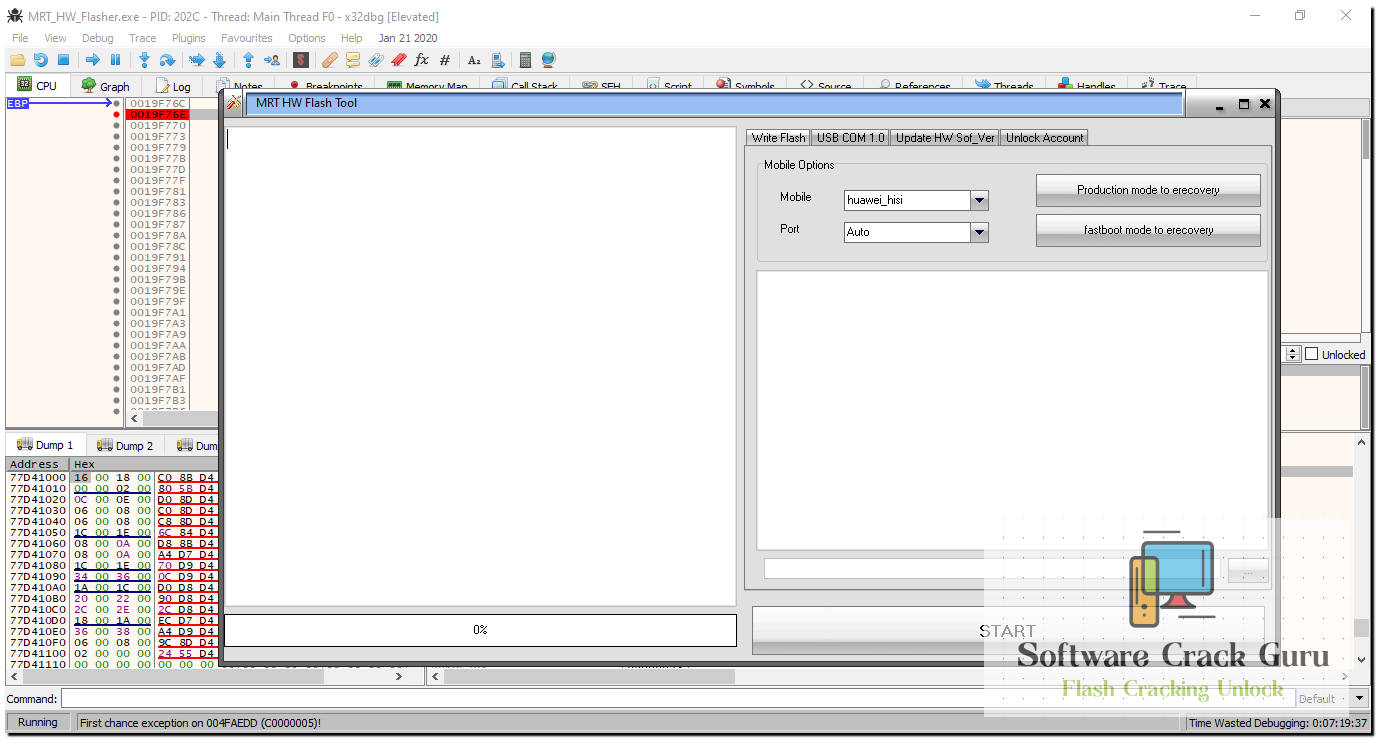Select the USB COM 1.0 tab

pyautogui.click(x=850, y=138)
